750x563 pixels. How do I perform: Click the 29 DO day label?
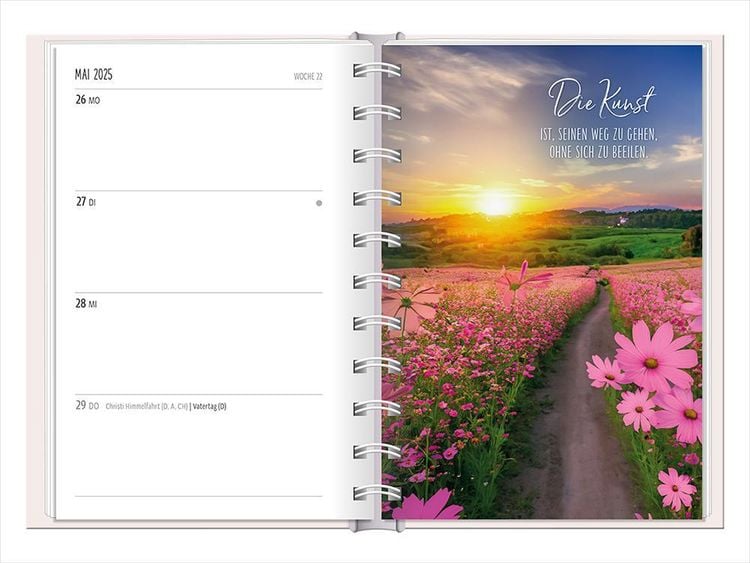click(88, 406)
